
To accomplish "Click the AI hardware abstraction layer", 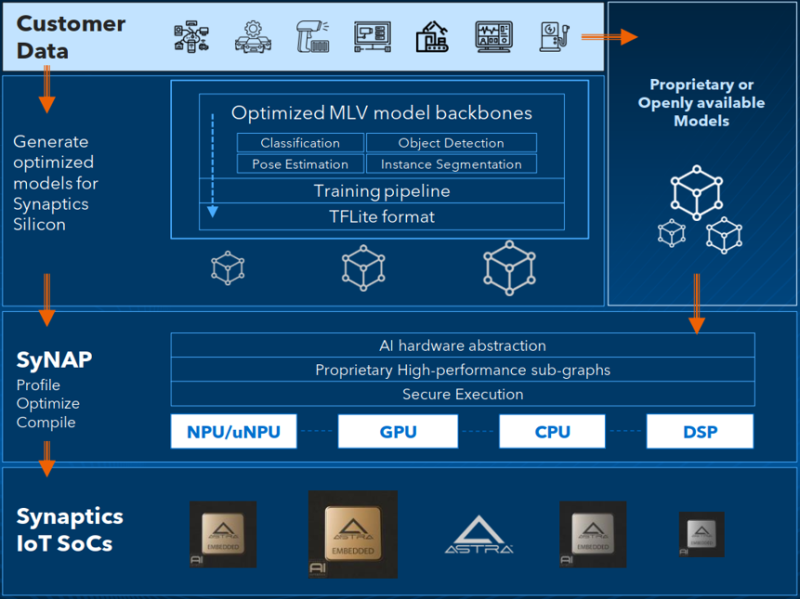I will 463,345.
